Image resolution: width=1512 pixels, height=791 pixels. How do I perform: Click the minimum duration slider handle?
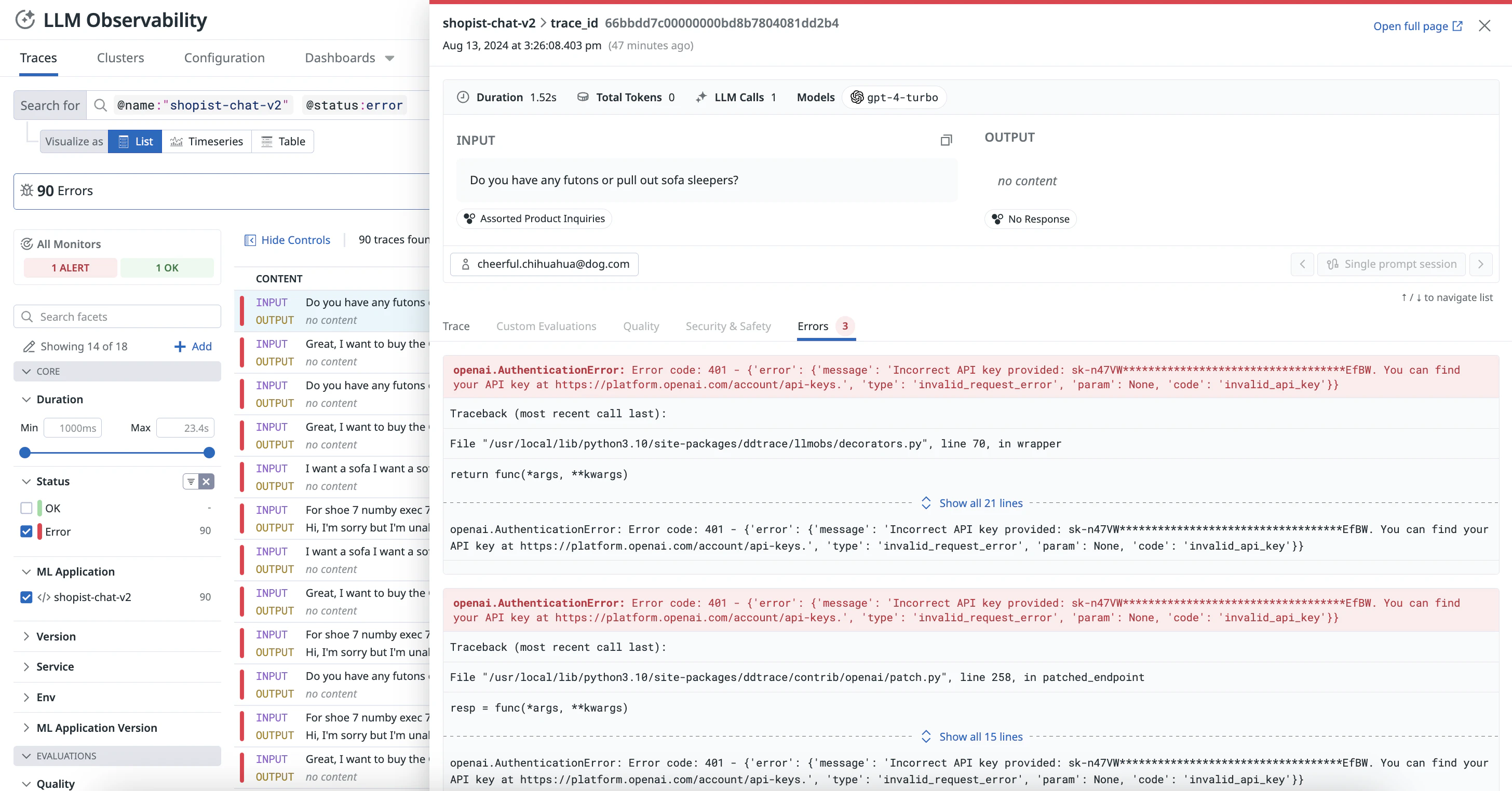24,453
